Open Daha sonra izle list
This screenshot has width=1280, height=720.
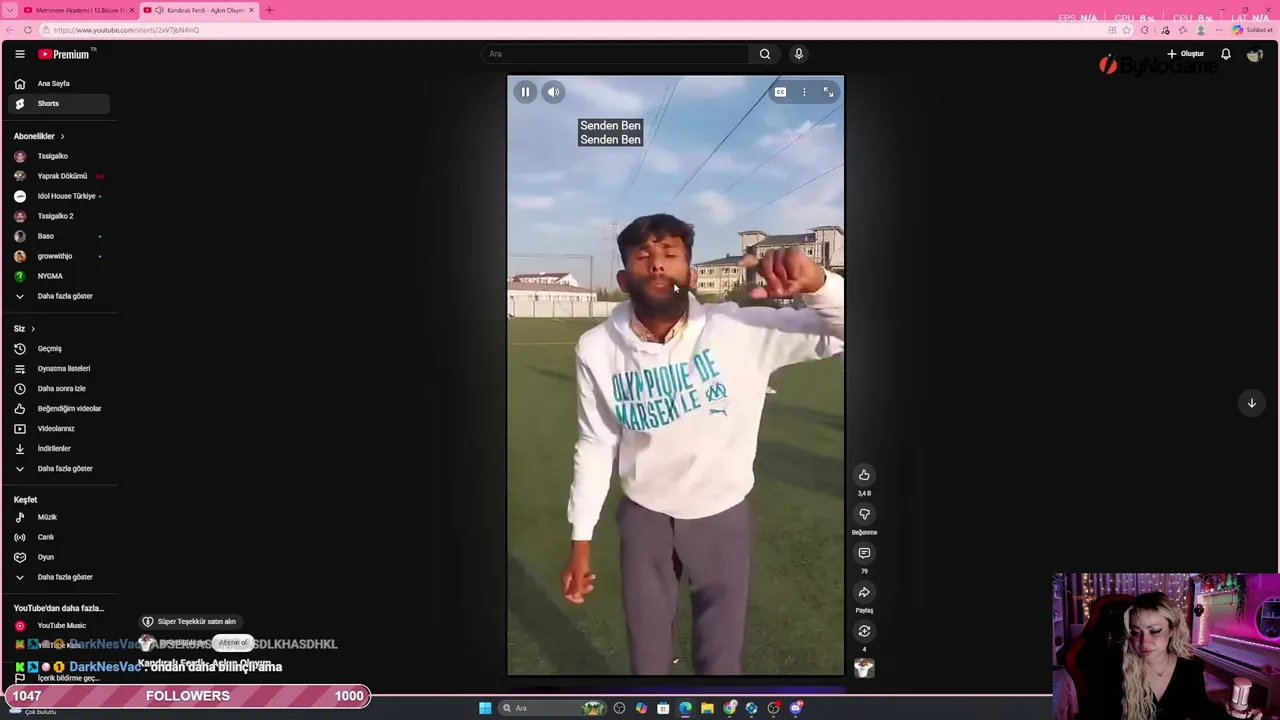pyautogui.click(x=58, y=389)
